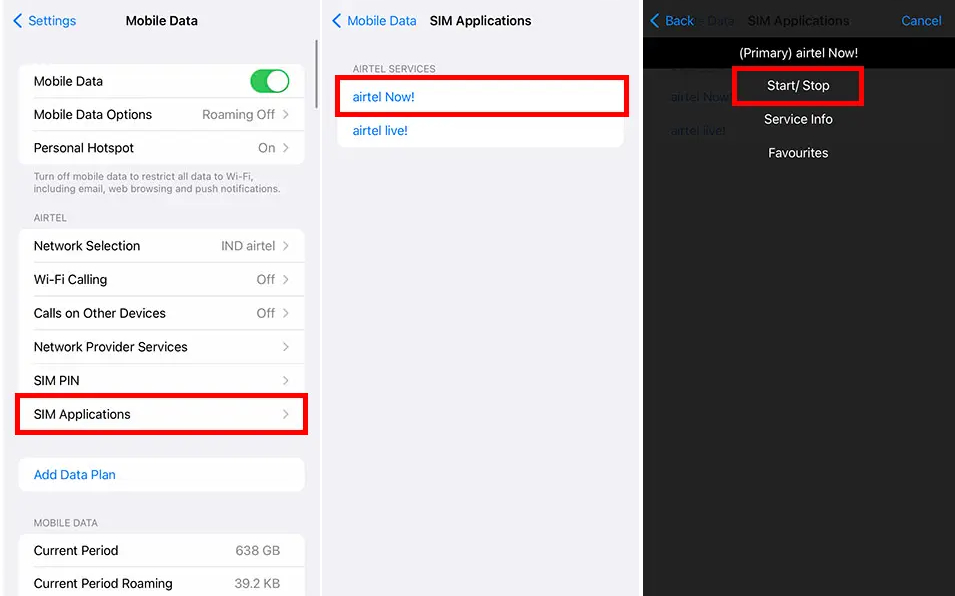Tap the Back chevron on dark panel

click(x=655, y=21)
